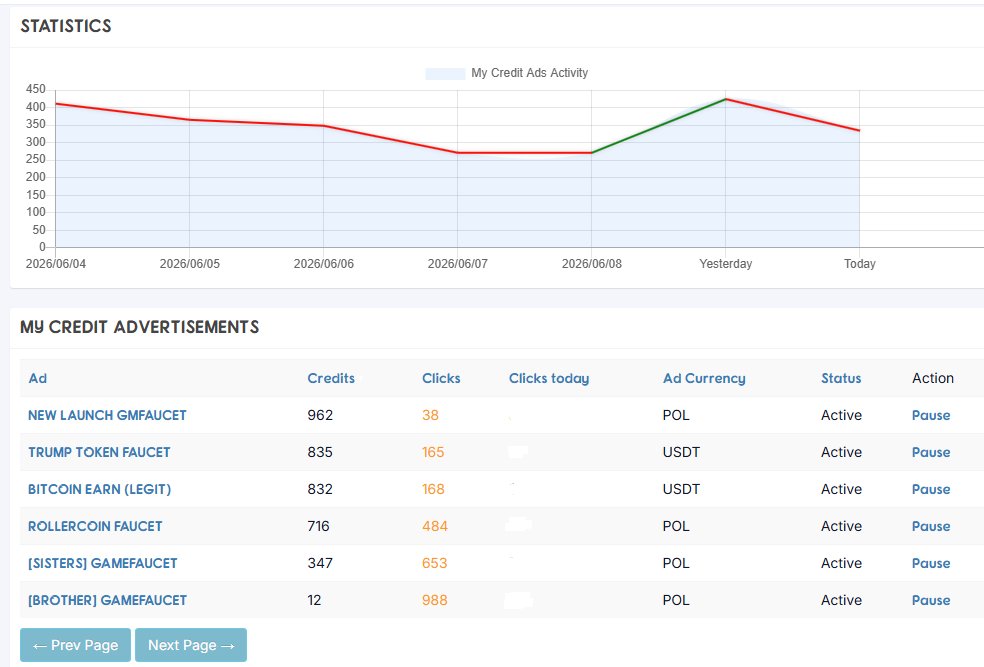984x667 pixels.
Task: Go to the Prev Page
Action: pos(75,645)
